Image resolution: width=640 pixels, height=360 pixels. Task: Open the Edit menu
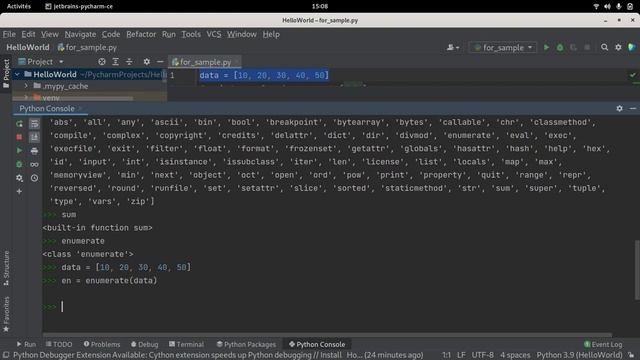[x=28, y=34]
